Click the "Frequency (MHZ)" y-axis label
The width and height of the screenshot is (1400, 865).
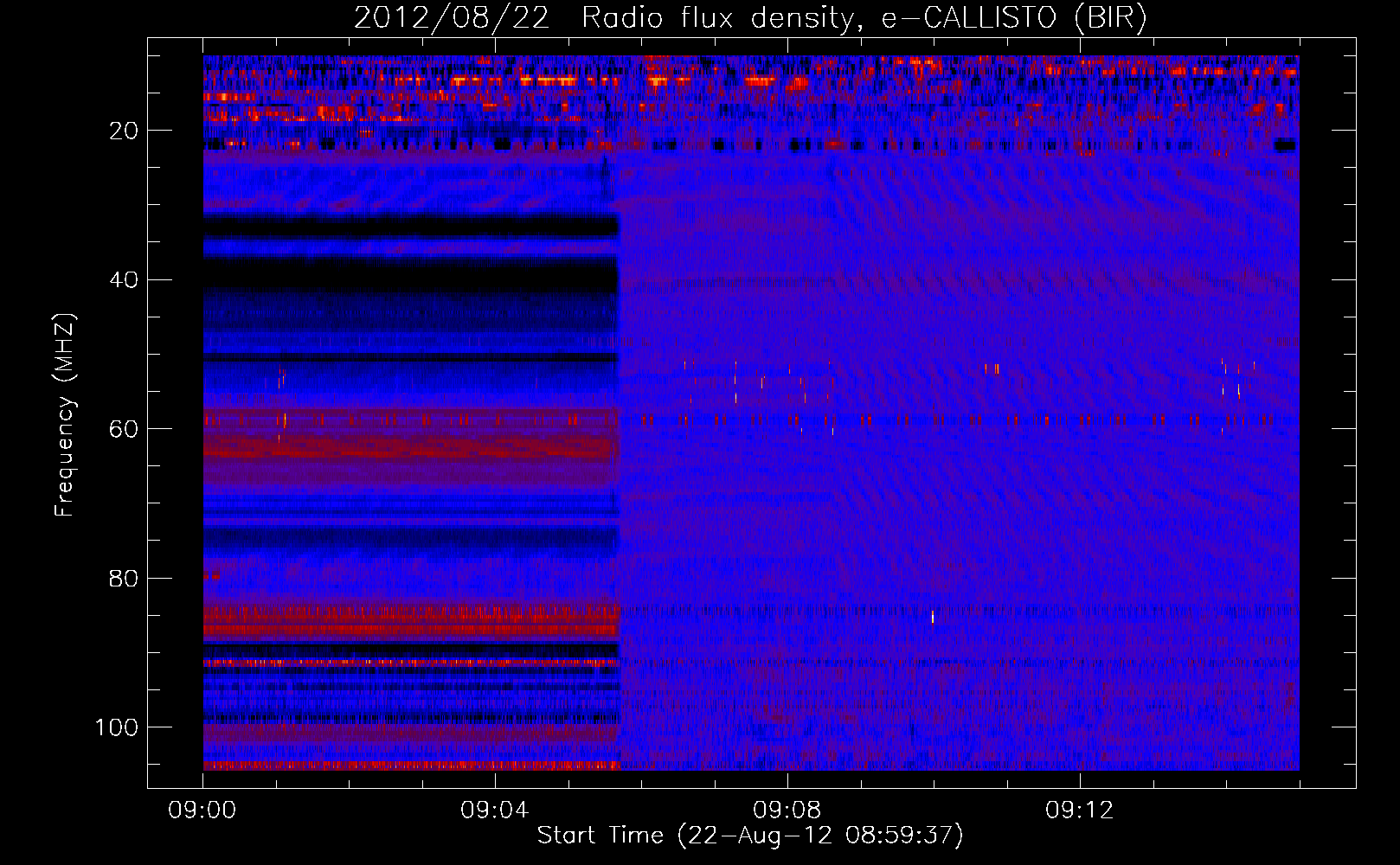[65, 415]
